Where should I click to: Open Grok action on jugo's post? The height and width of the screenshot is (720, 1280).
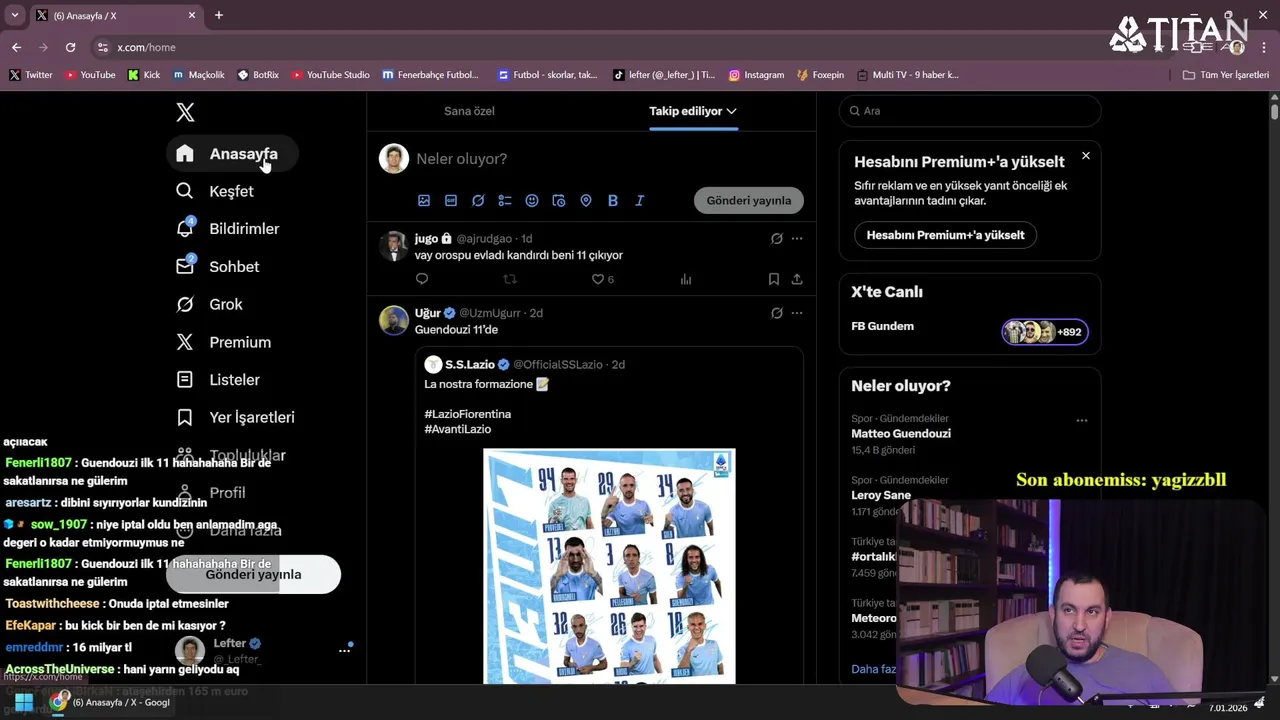click(777, 238)
